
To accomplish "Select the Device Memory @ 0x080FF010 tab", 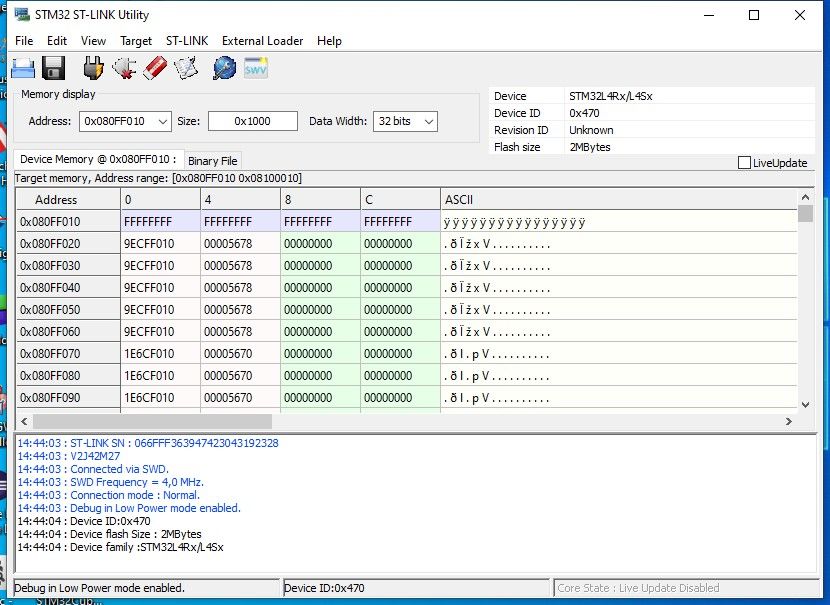I will pos(98,159).
